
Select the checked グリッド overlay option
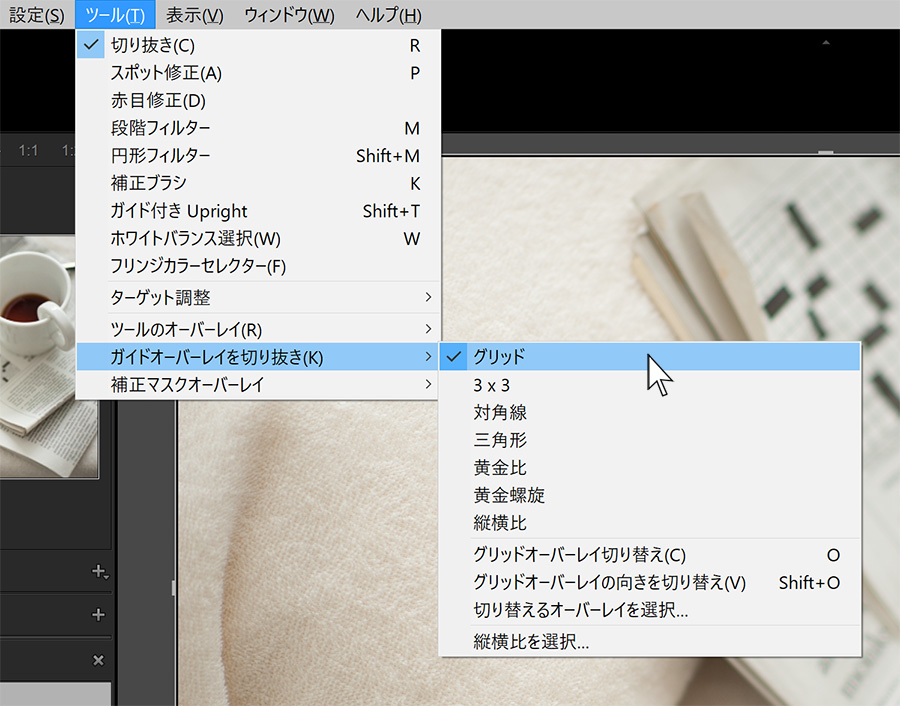(x=499, y=356)
